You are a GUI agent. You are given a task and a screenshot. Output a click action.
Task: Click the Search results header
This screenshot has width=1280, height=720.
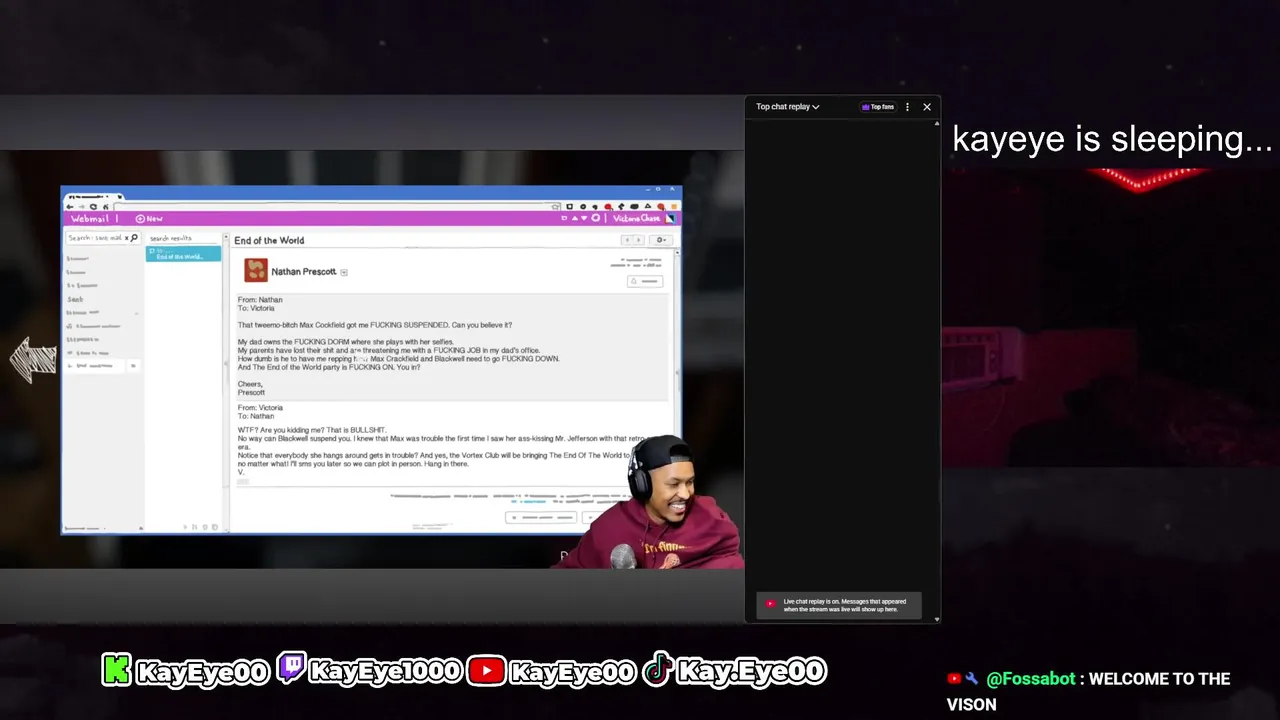170,238
